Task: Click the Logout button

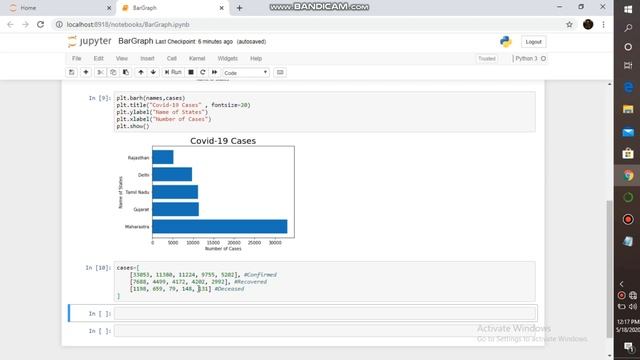Action: pos(533,42)
